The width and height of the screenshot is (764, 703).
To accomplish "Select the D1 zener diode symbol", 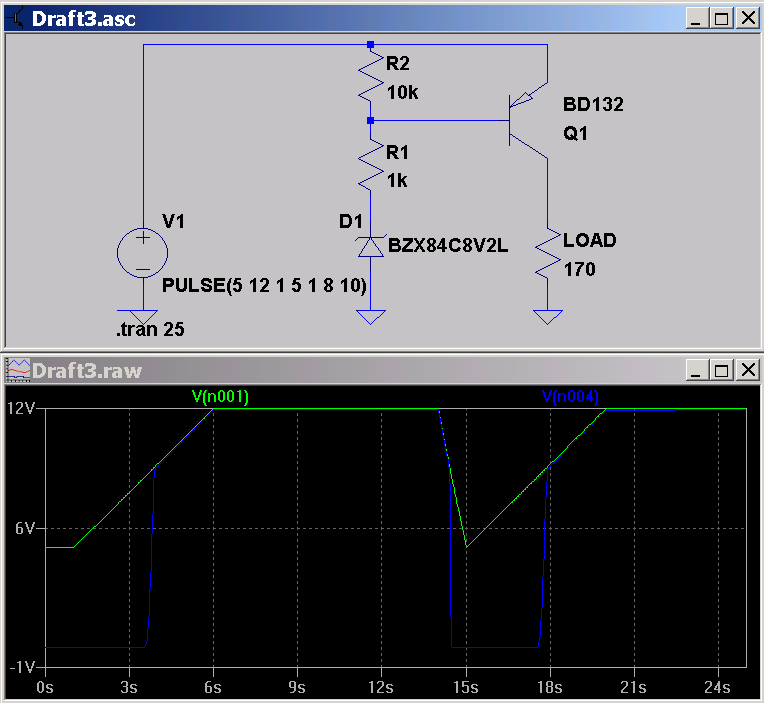I will (x=371, y=247).
